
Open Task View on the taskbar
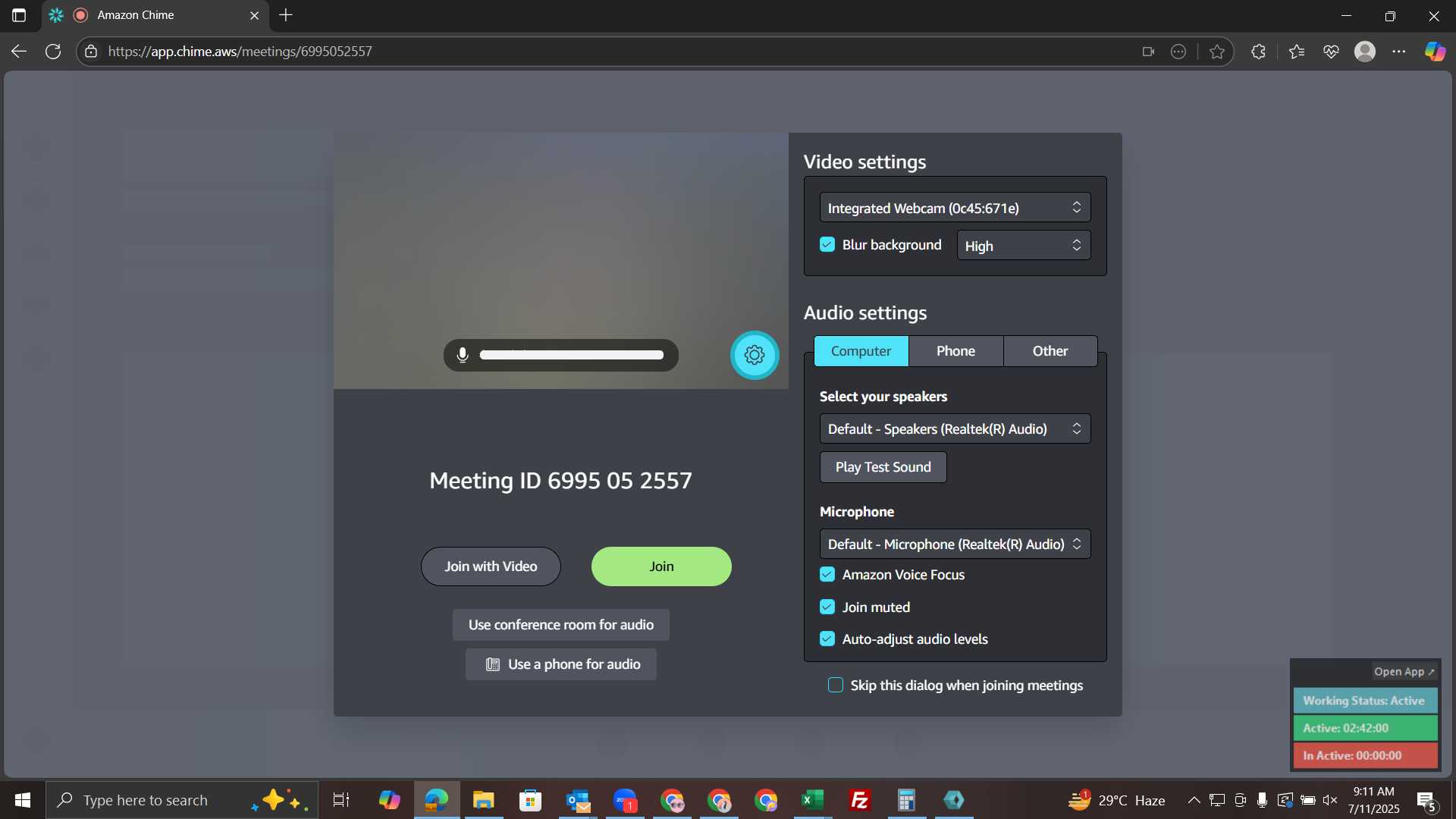(341, 800)
